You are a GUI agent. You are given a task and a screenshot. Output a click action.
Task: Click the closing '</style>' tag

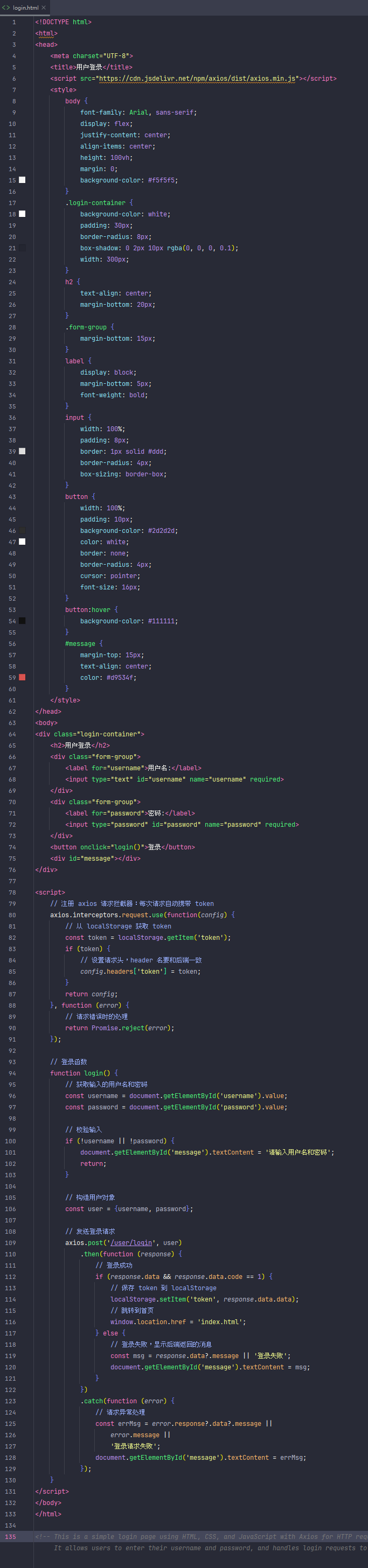(65, 700)
